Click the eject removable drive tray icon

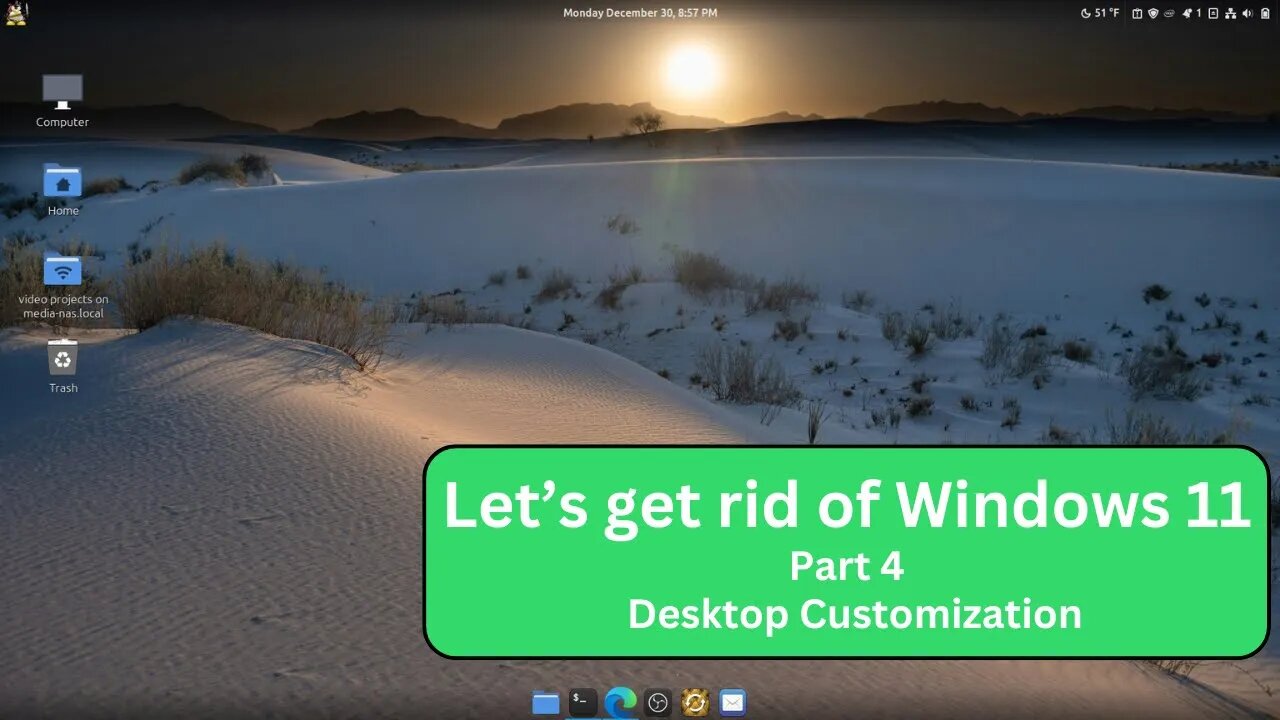(1213, 13)
